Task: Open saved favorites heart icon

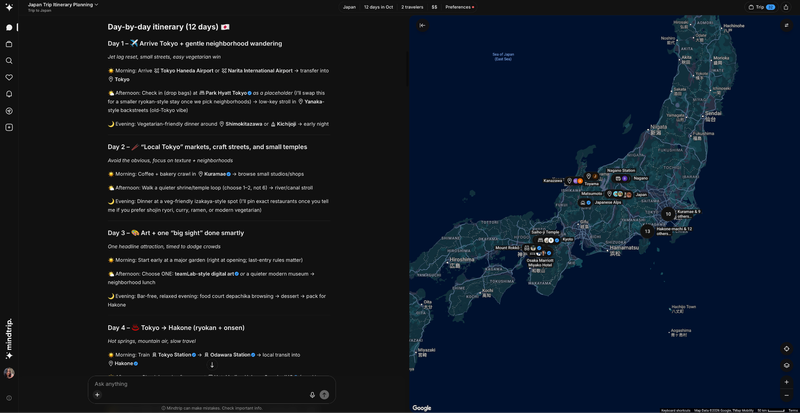Action: coord(9,78)
